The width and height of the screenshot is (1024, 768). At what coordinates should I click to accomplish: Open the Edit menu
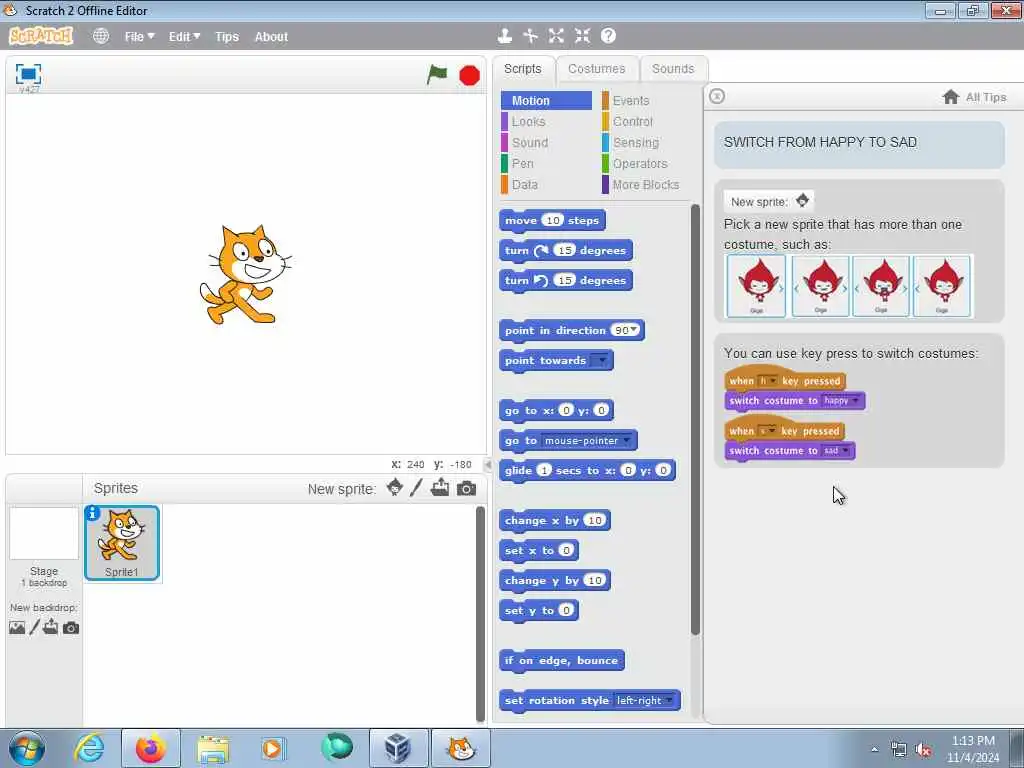(x=184, y=37)
